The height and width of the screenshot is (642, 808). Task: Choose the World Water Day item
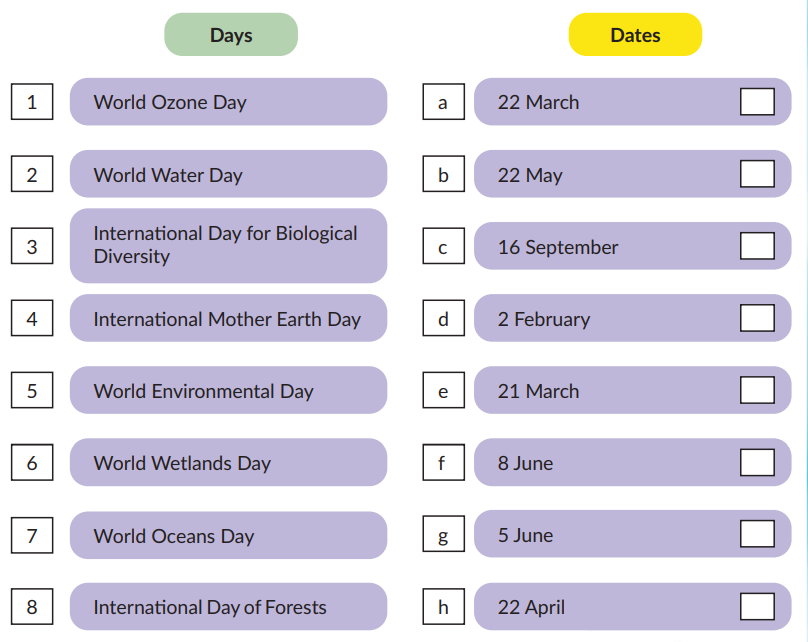[x=228, y=175]
